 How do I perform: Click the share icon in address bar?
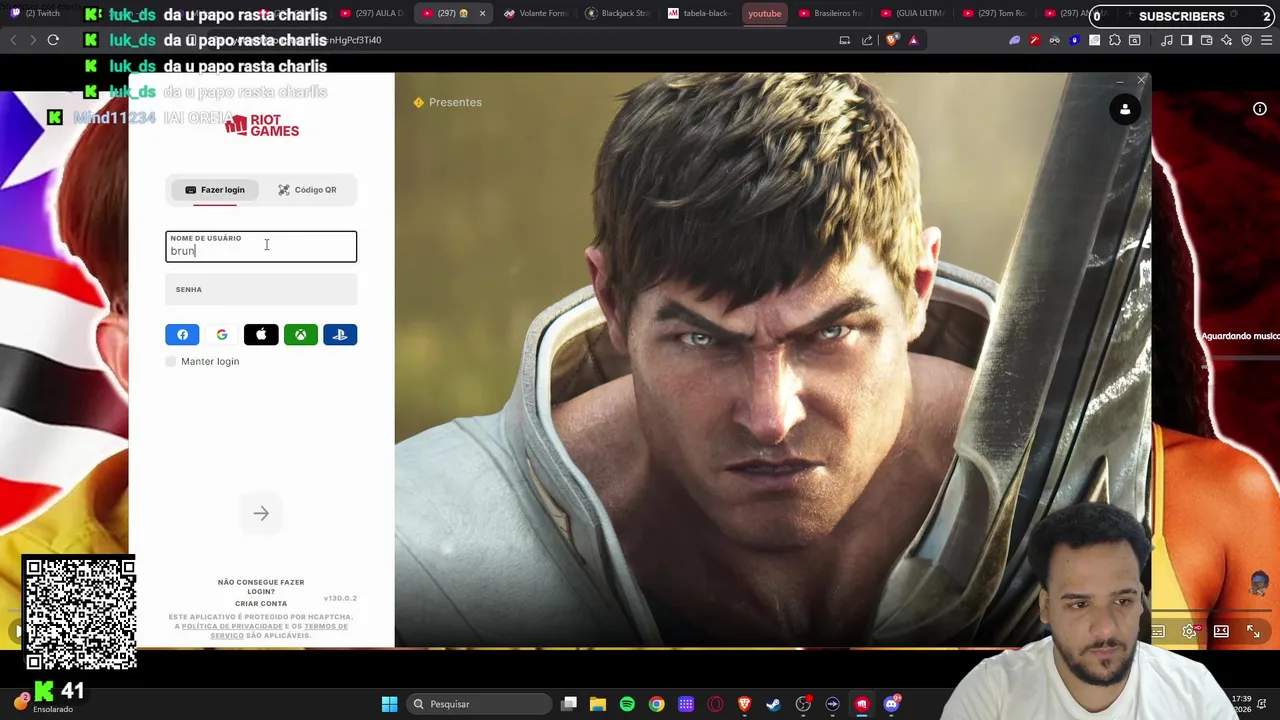tap(867, 40)
